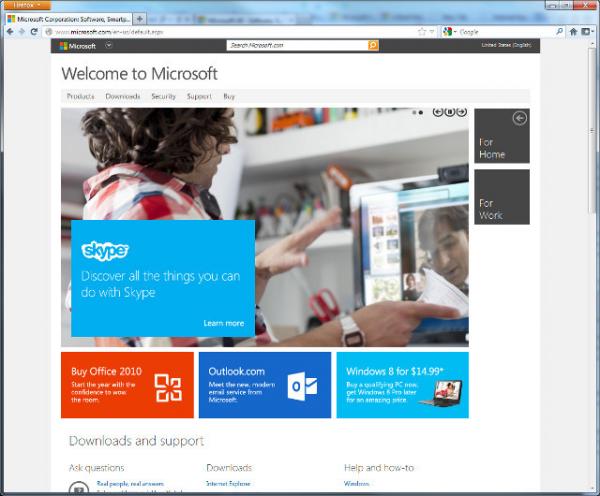The image size is (600, 496).
Task: Open the orange Firefox menu button
Action: tap(26, 5)
